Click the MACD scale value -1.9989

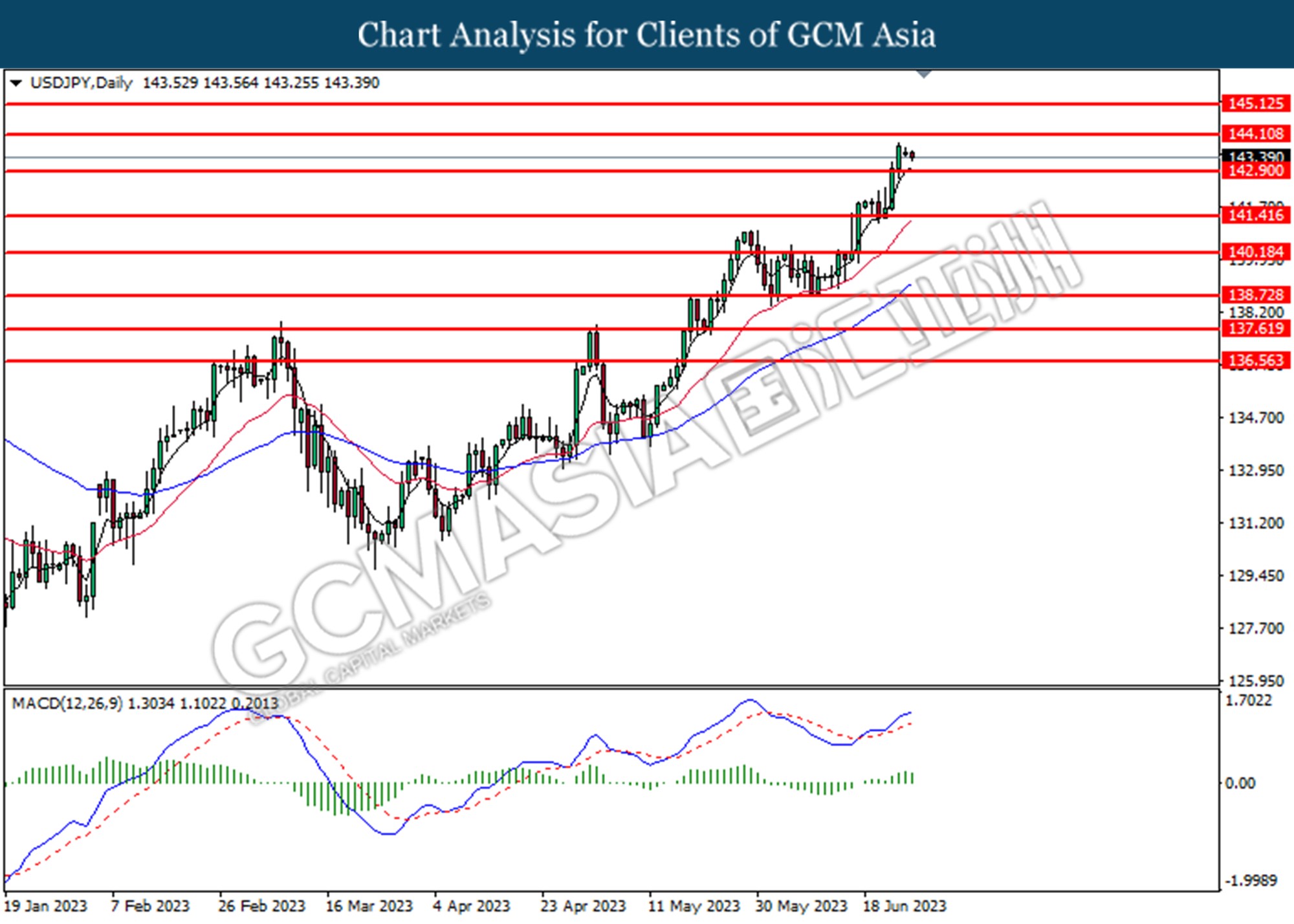(x=1250, y=881)
